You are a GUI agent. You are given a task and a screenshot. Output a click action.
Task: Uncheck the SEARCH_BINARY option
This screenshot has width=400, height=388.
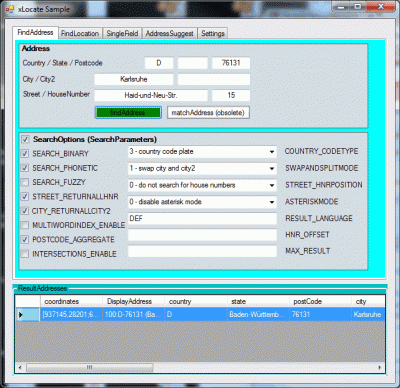25,154
